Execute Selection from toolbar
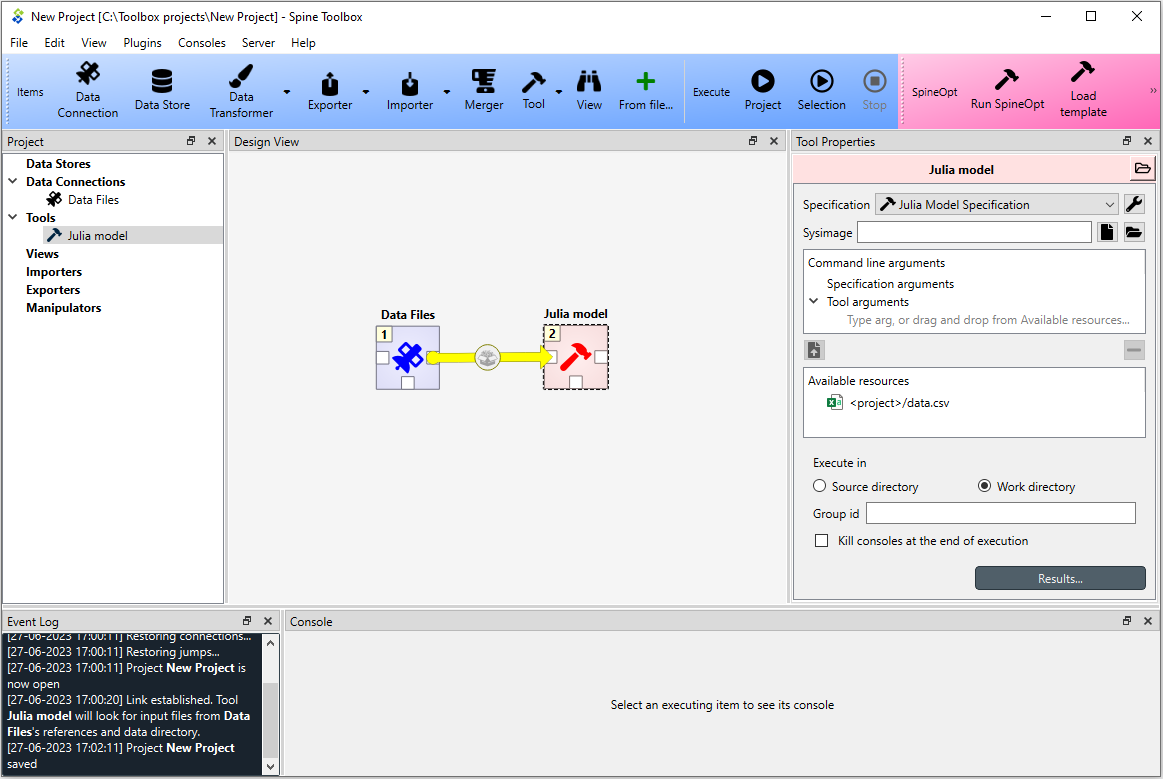1163x779 pixels. click(x=821, y=91)
